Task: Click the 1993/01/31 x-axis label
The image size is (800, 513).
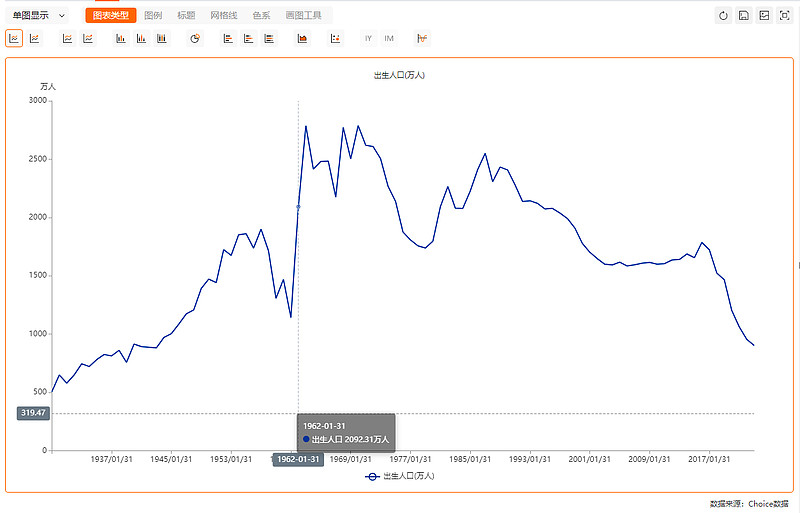Action: pyautogui.click(x=530, y=459)
